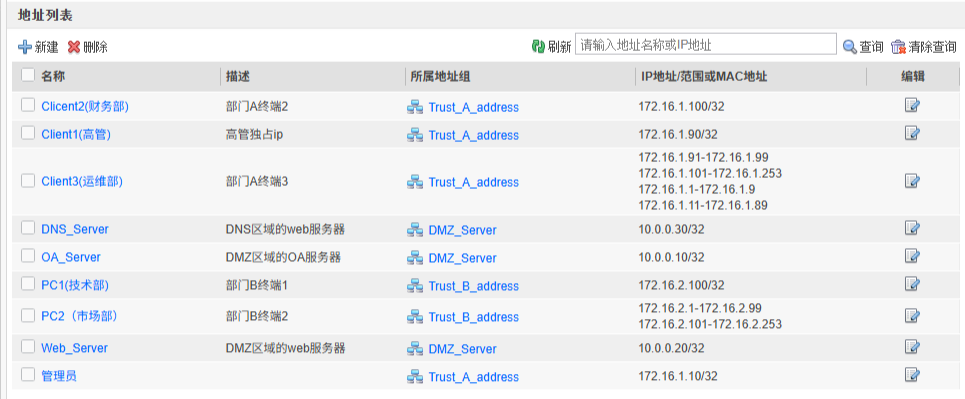Open the Client1(高管) address entry

pos(76,134)
